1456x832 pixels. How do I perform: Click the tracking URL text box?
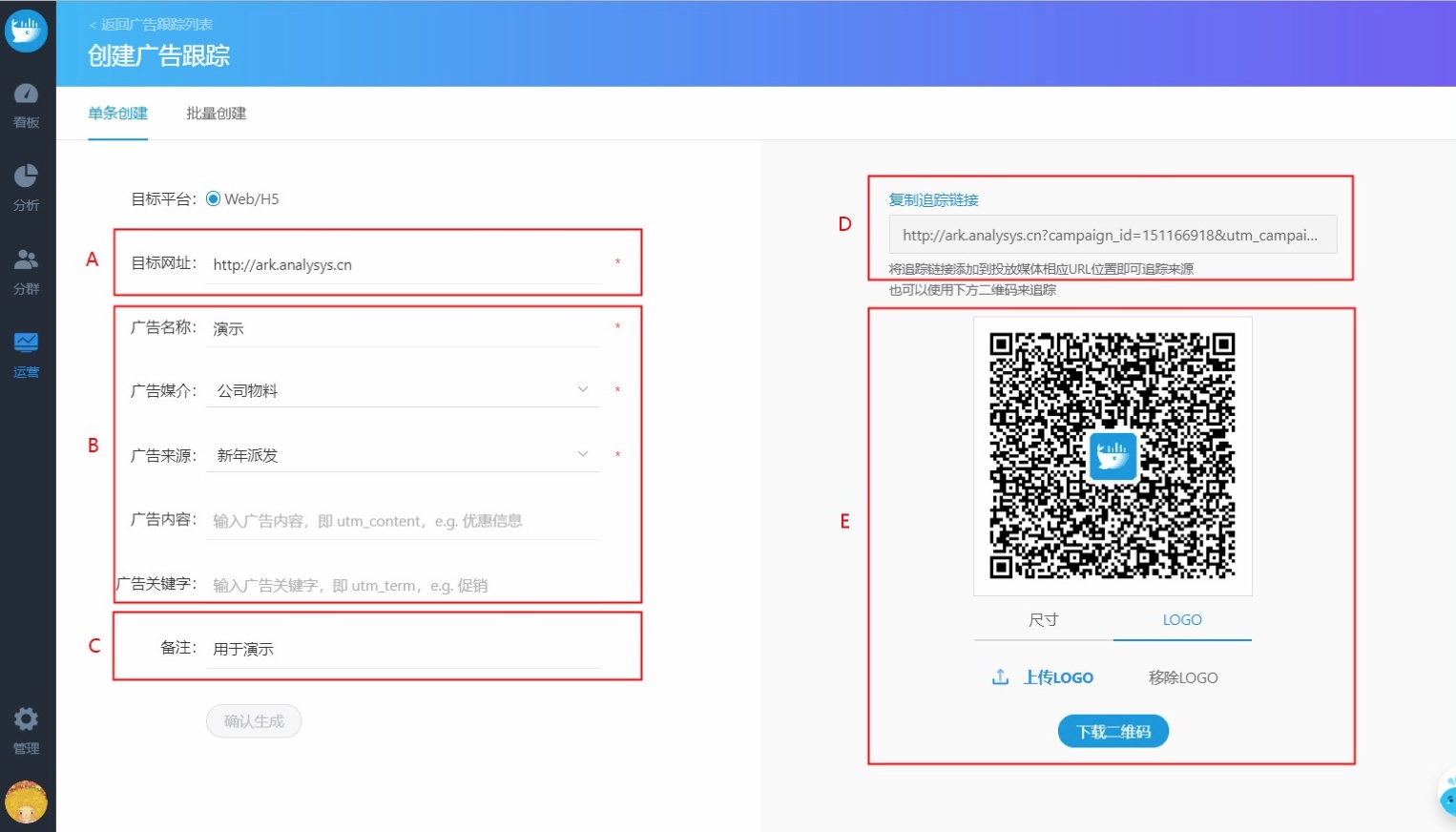[x=1113, y=235]
